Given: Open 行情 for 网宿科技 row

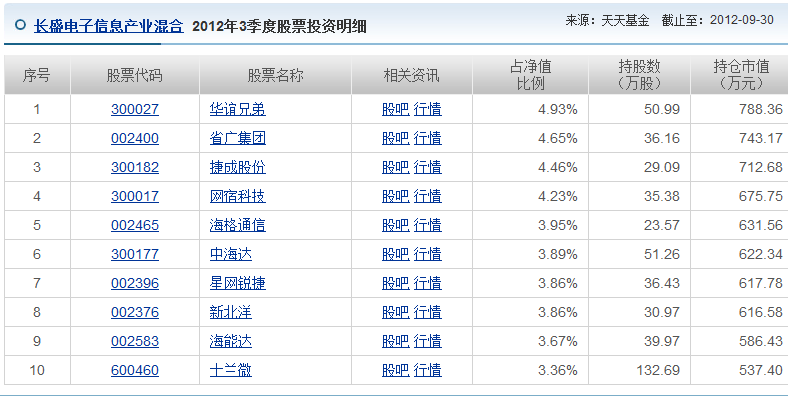Looking at the screenshot, I should point(428,196).
